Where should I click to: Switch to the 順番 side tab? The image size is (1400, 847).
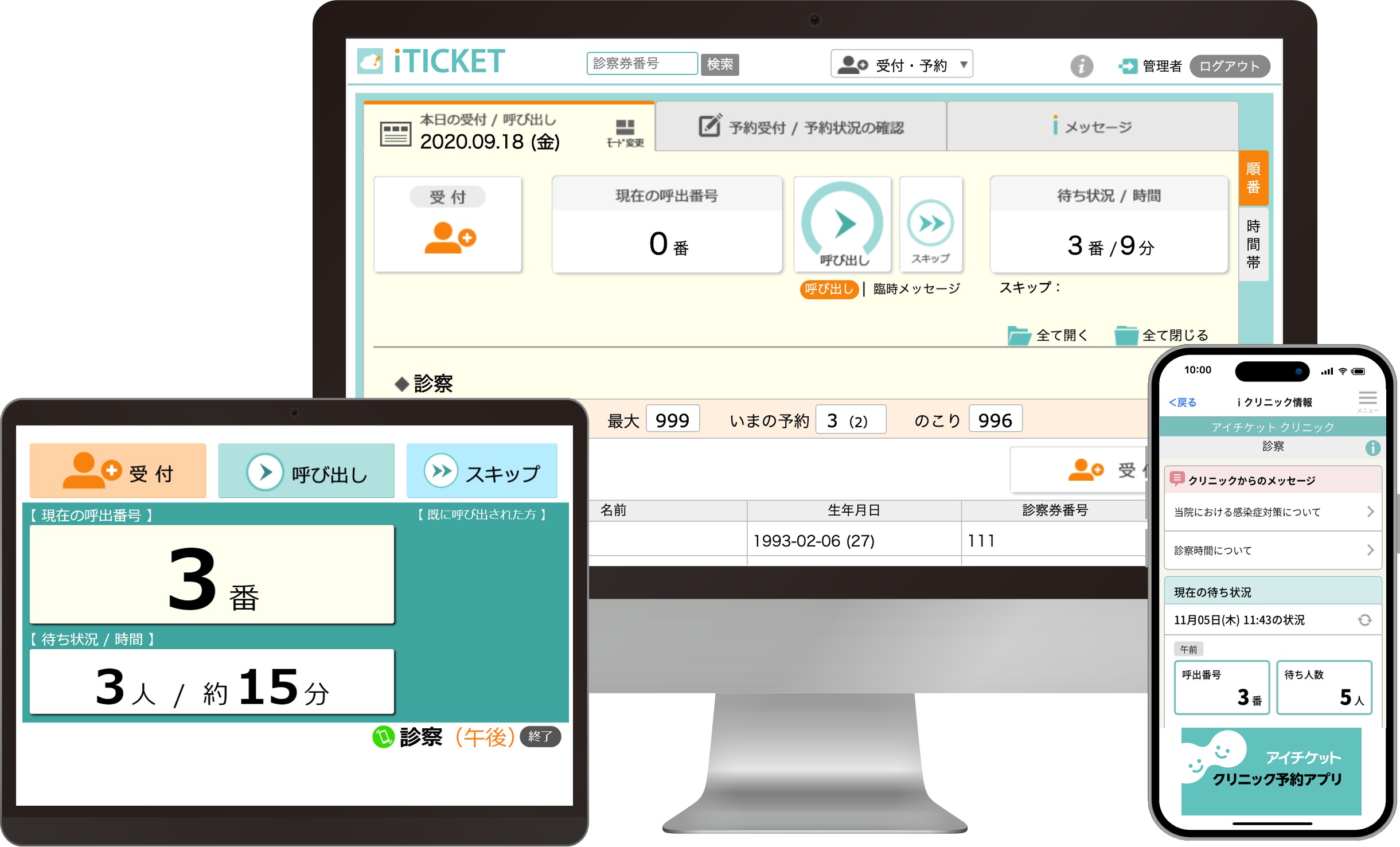click(x=1253, y=178)
